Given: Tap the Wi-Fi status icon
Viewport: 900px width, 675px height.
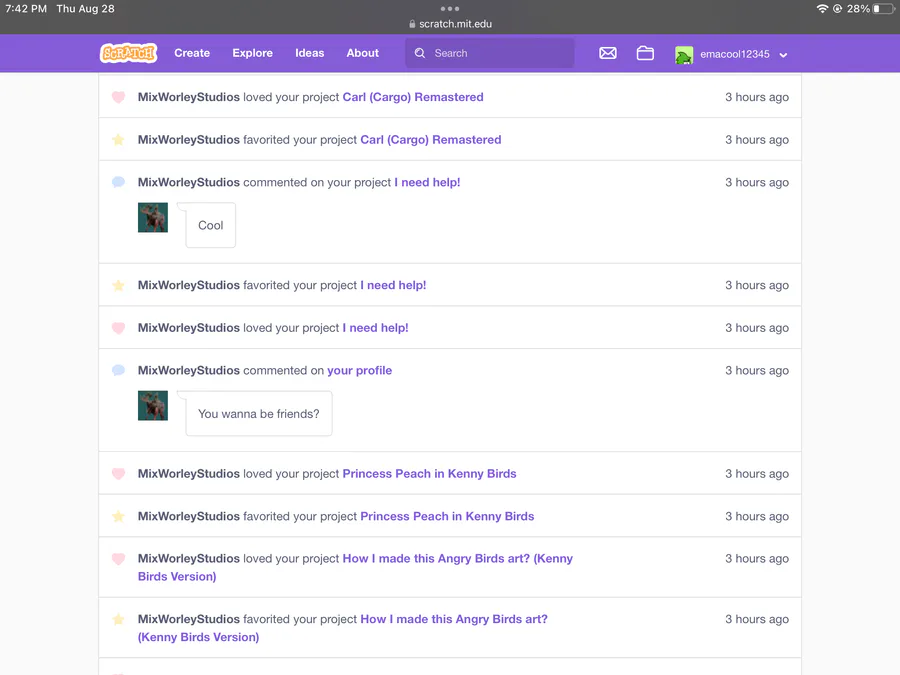Looking at the screenshot, I should 822,9.
